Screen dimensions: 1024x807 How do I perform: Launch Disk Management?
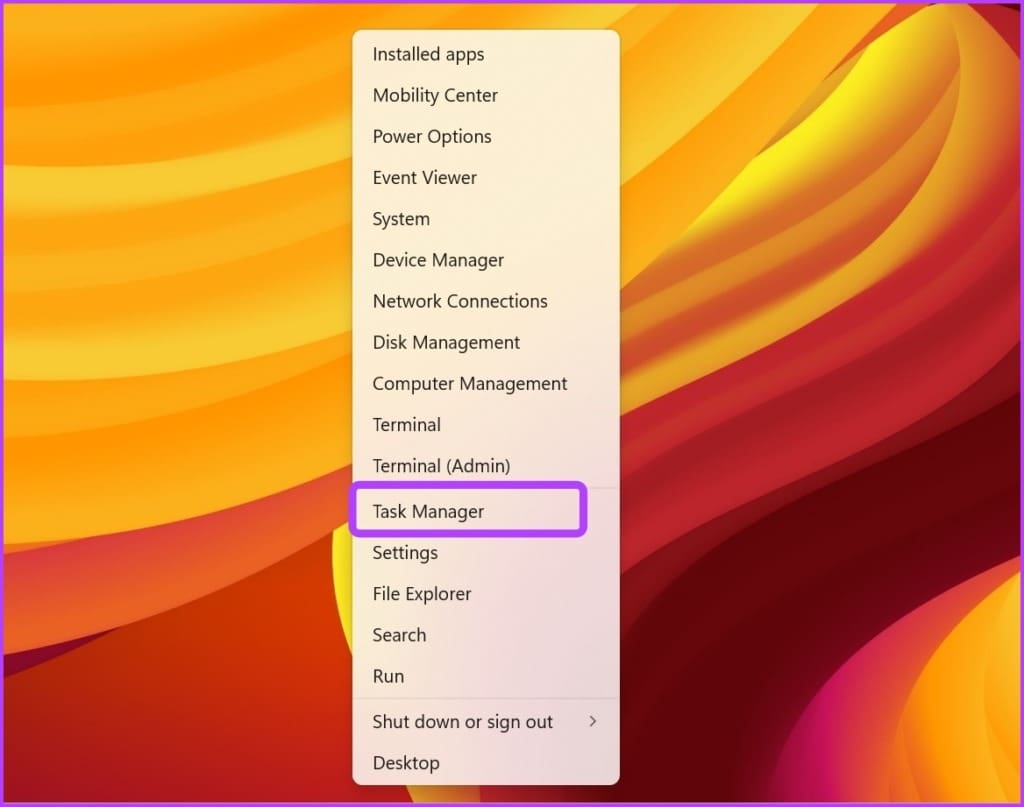pos(446,342)
